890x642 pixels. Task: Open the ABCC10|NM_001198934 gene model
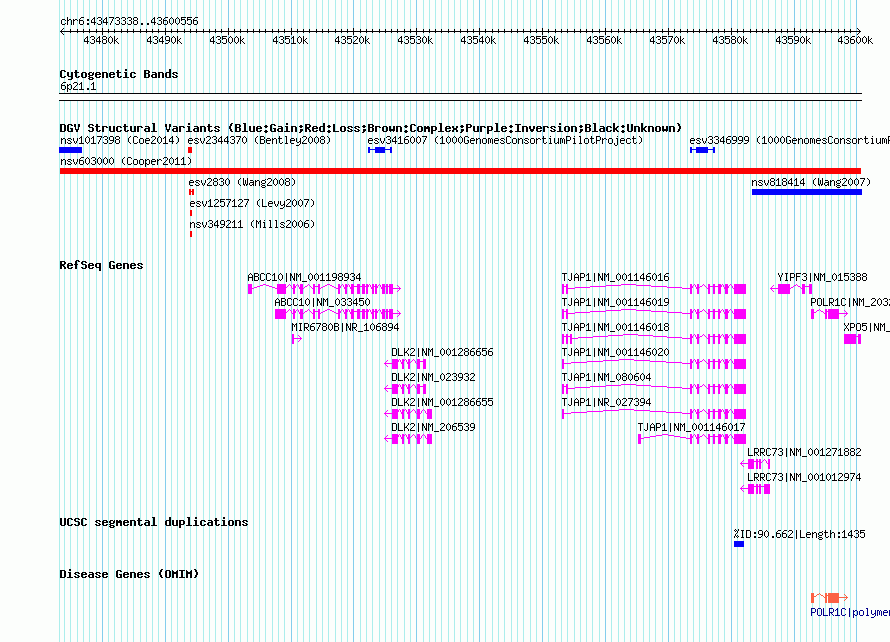click(325, 289)
